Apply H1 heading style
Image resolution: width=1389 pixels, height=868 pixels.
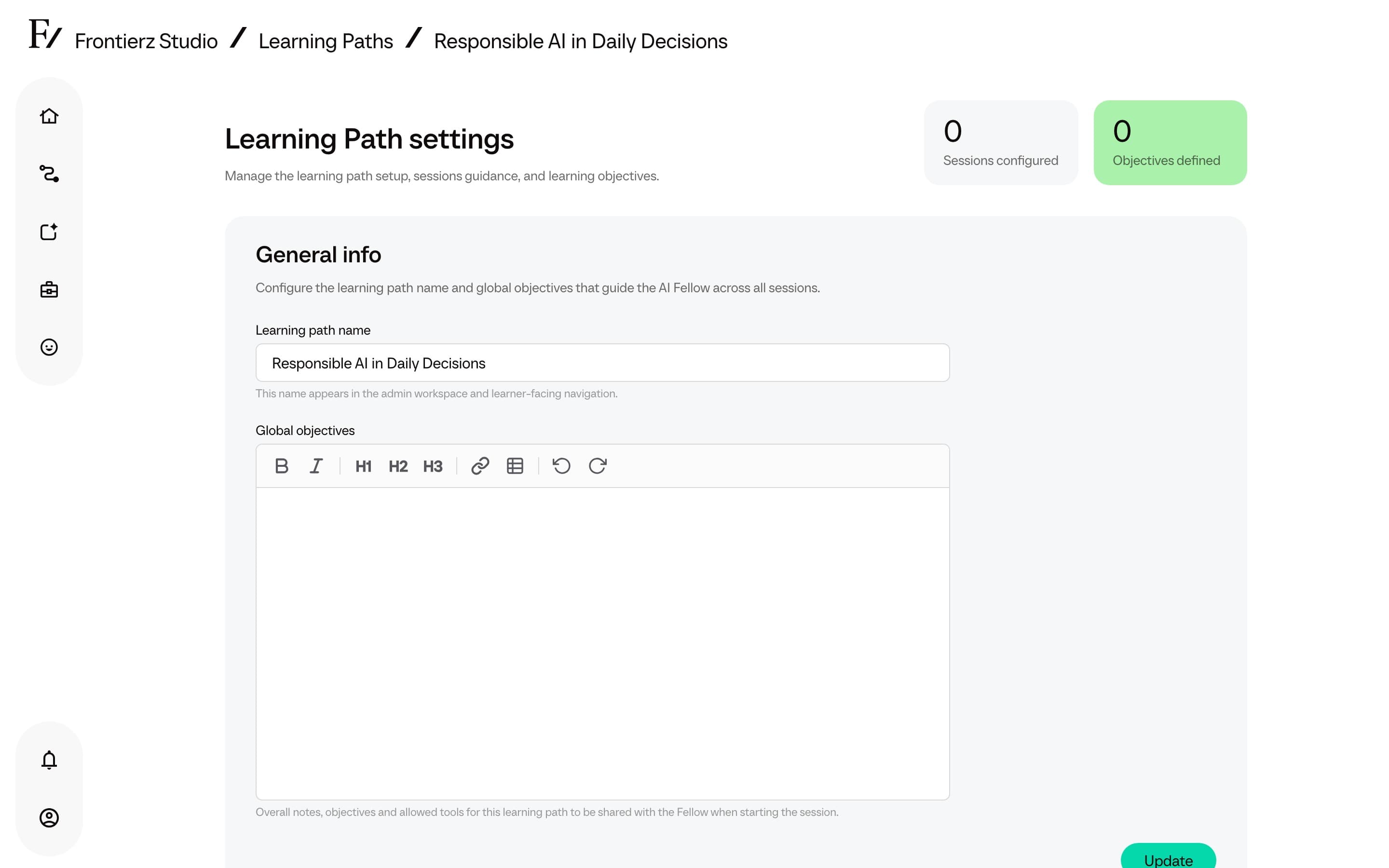[x=363, y=465]
